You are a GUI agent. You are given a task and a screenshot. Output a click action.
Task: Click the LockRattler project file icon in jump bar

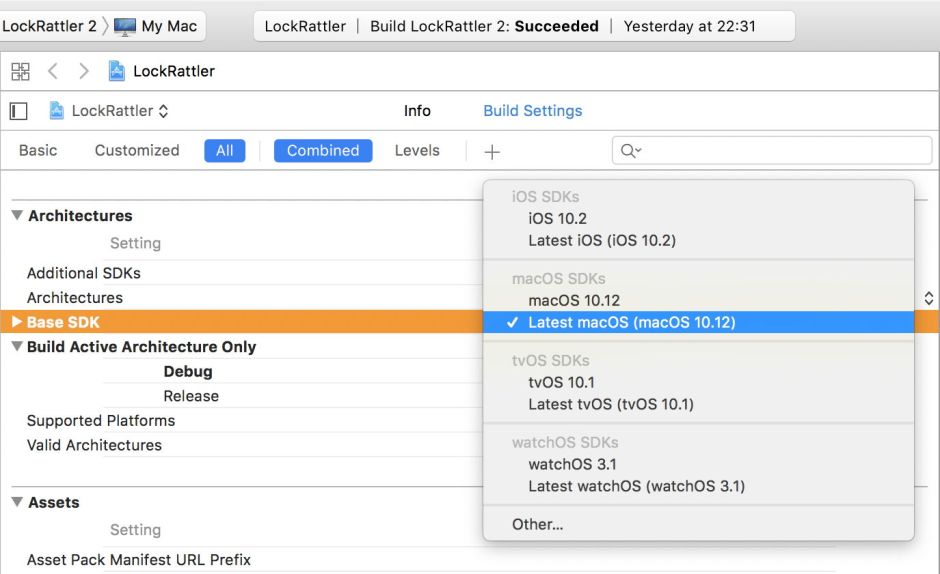click(116, 71)
